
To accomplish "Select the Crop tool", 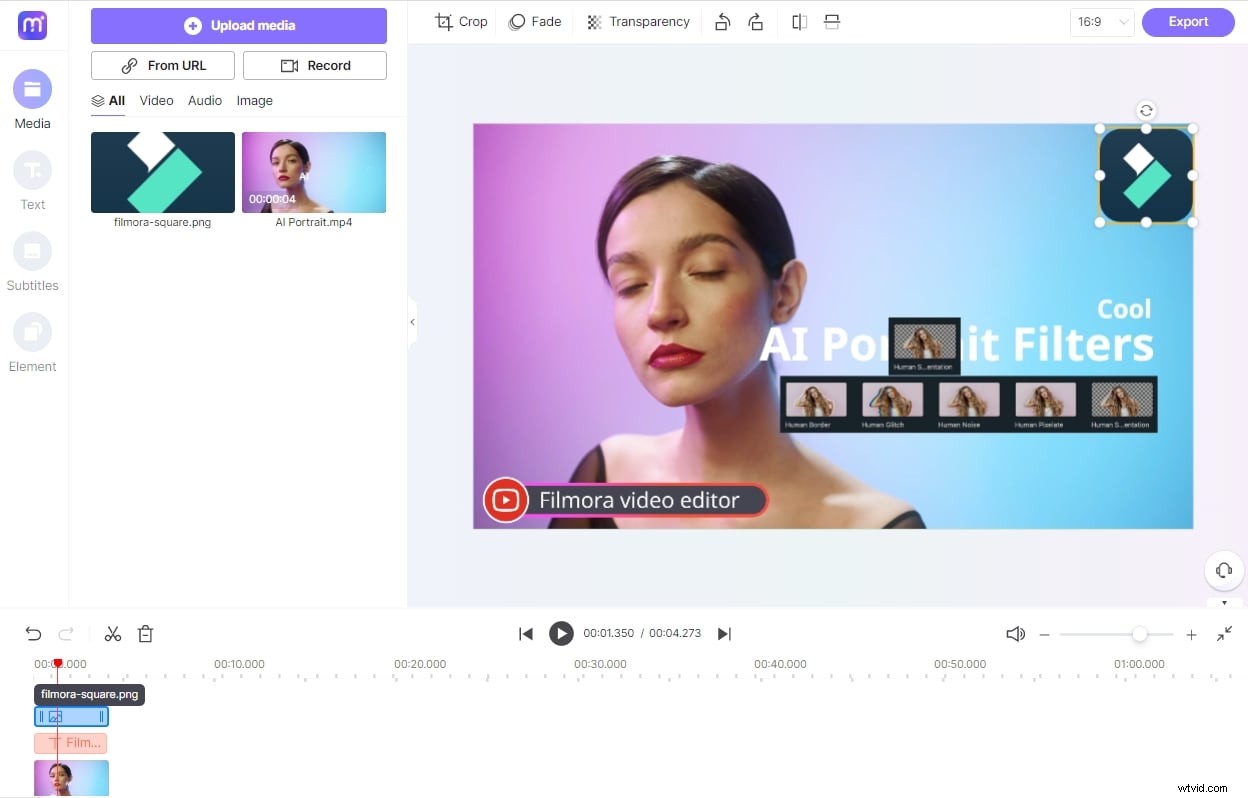I will pyautogui.click(x=460, y=21).
